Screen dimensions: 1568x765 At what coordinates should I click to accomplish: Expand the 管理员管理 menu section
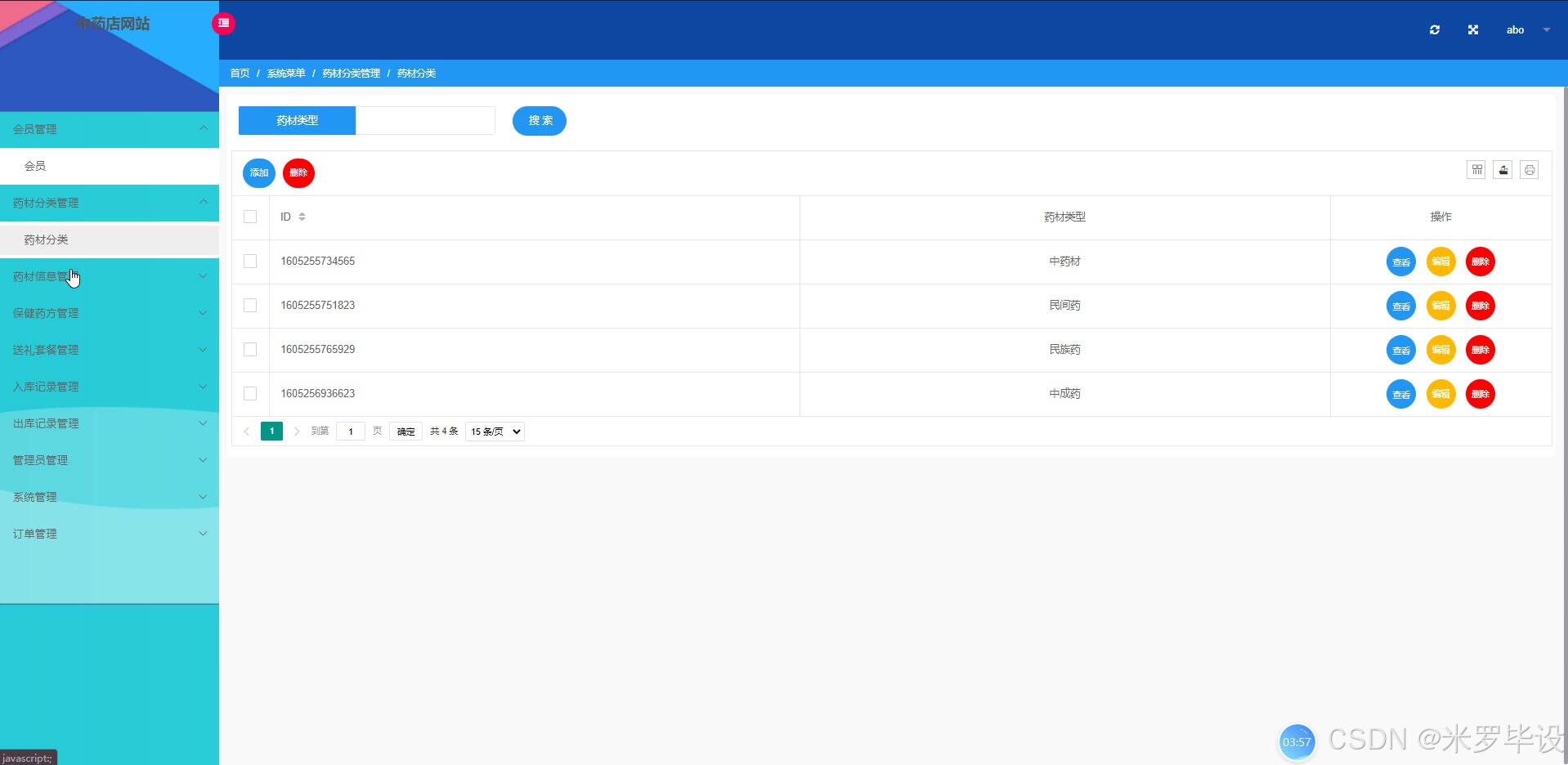[x=110, y=460]
